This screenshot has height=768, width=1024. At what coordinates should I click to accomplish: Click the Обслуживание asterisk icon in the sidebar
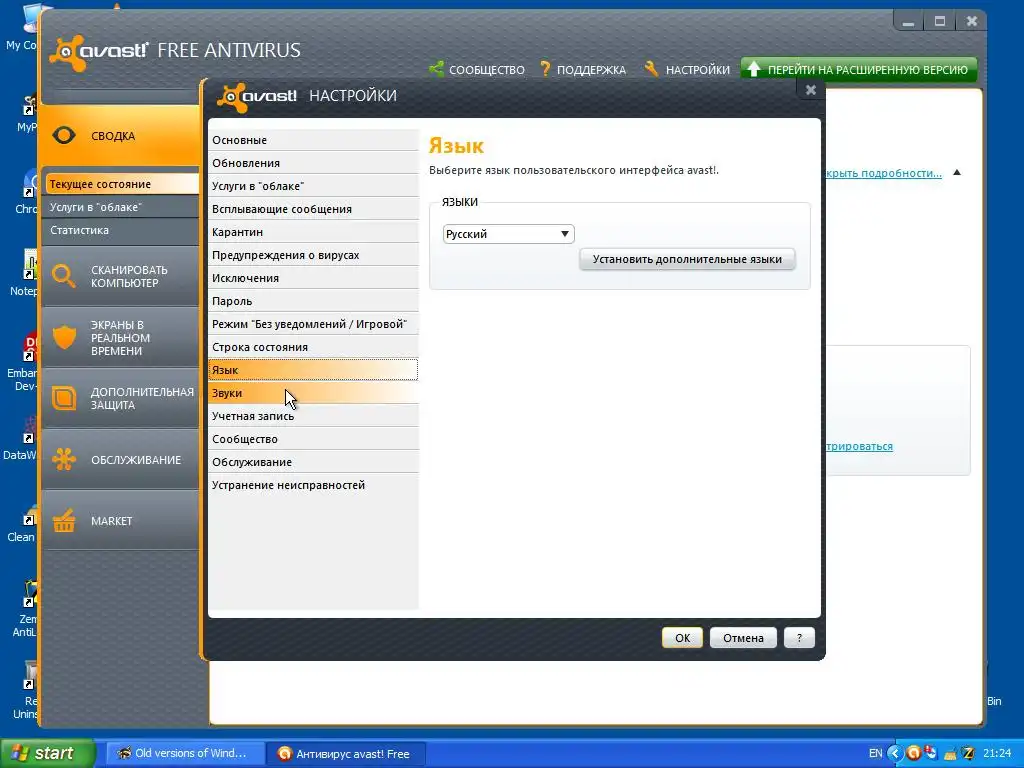[x=64, y=459]
